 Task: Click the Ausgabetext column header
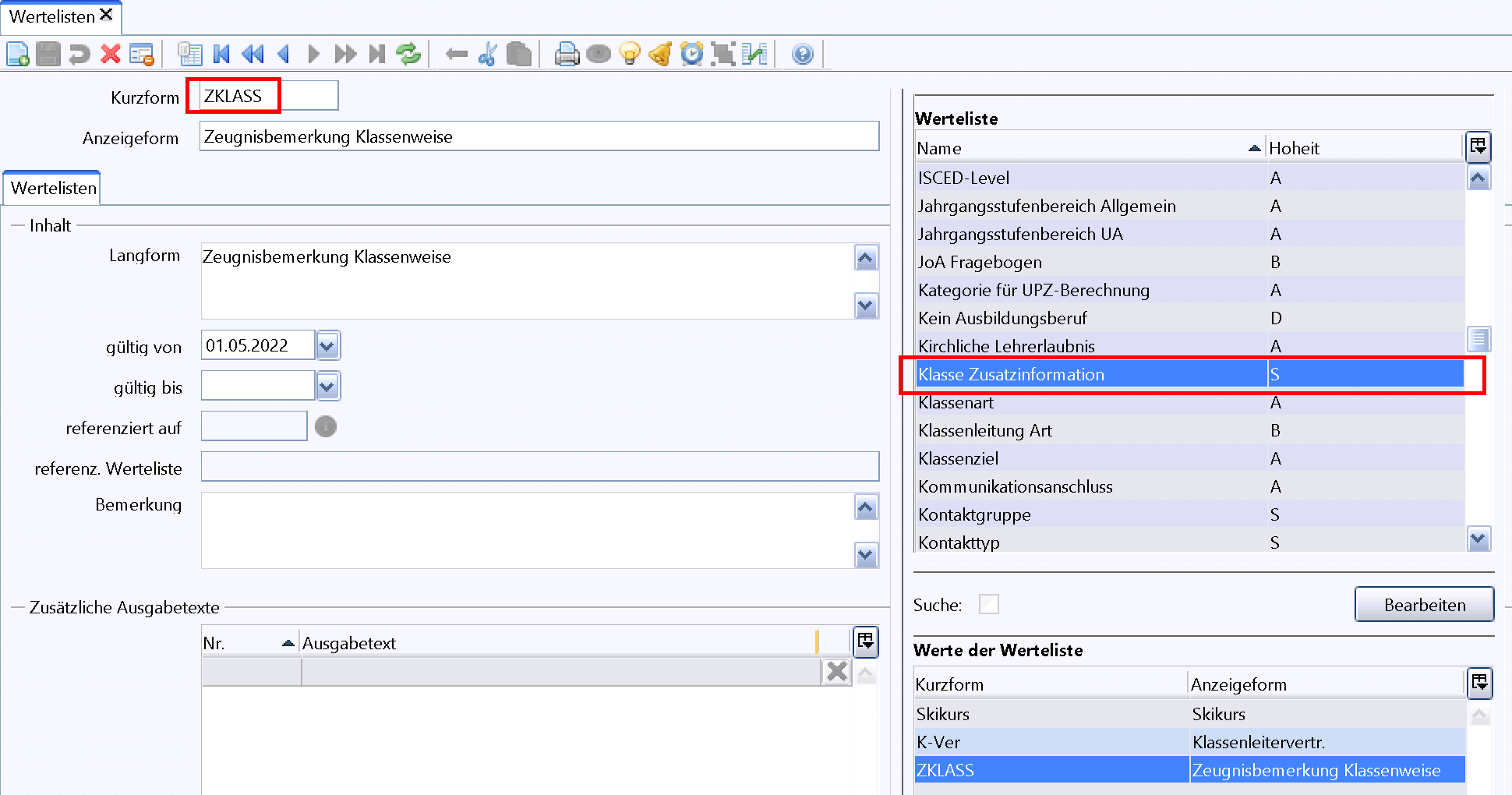(558, 643)
